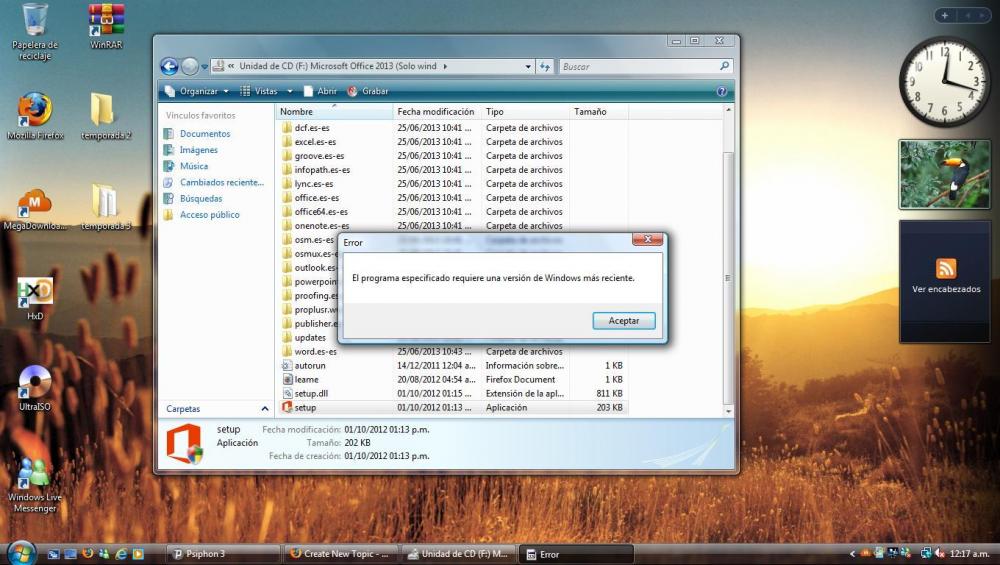
Task: Open Mozilla Firefox desktop icon
Action: pyautogui.click(x=35, y=116)
